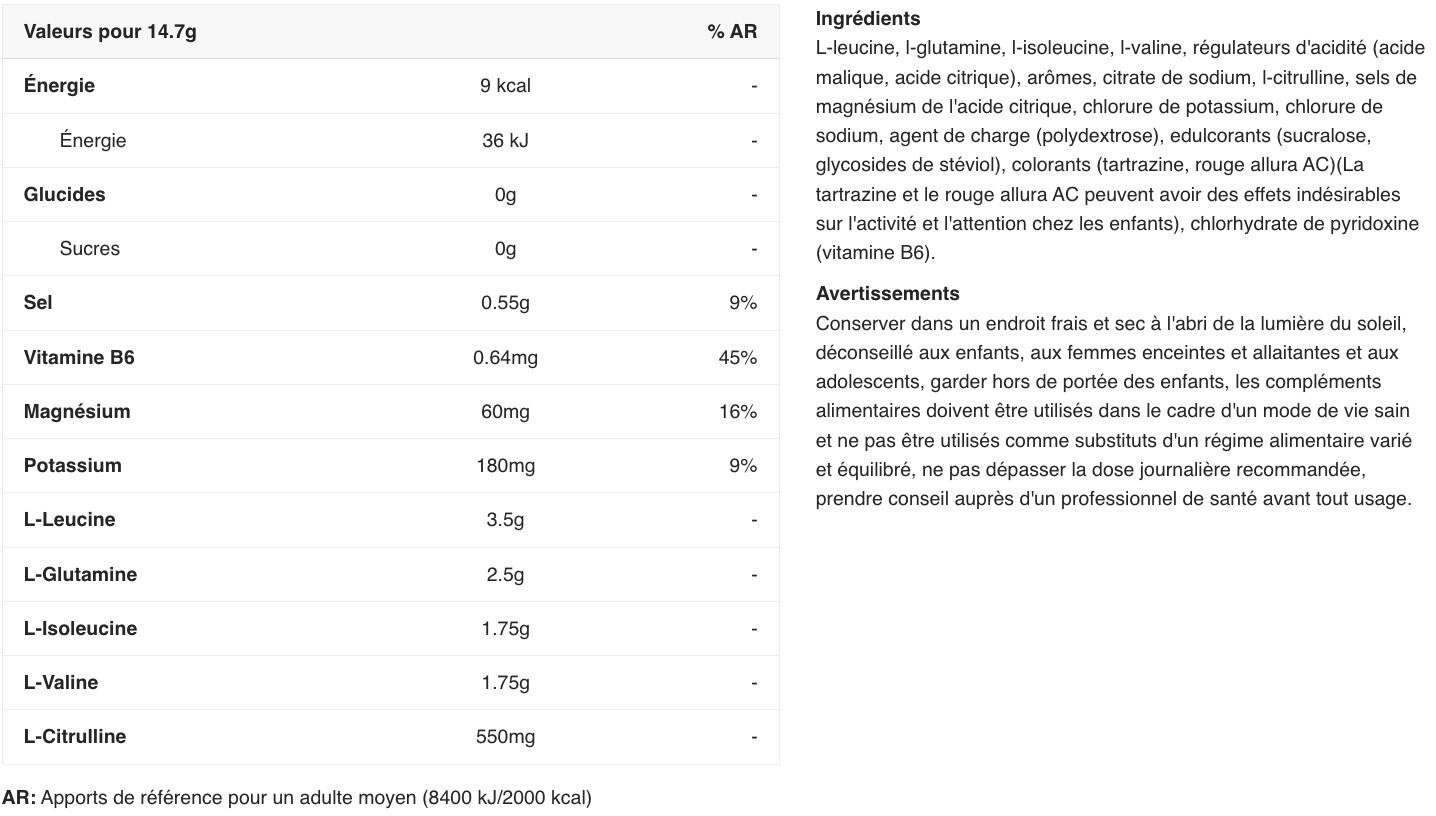This screenshot has height=816, width=1436.
Task: Select the Glucides row label
Action: pyautogui.click(x=64, y=195)
